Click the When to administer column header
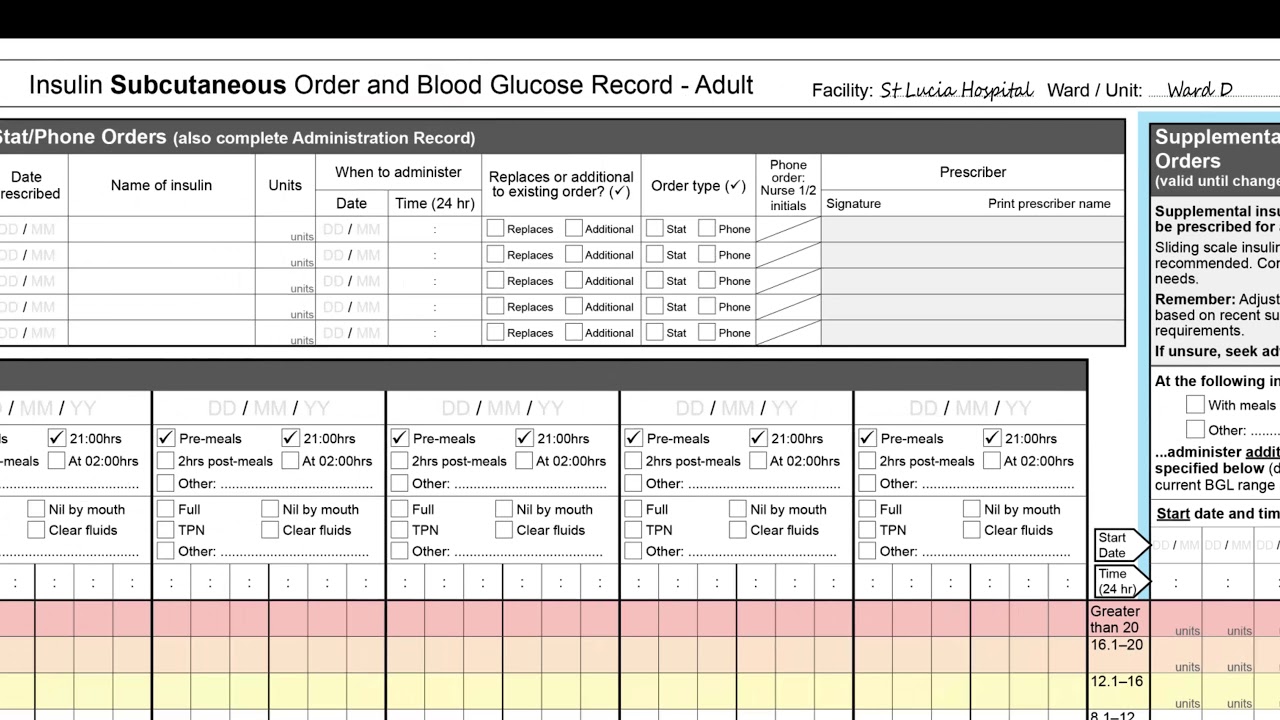This screenshot has height=720, width=1280. [x=398, y=172]
